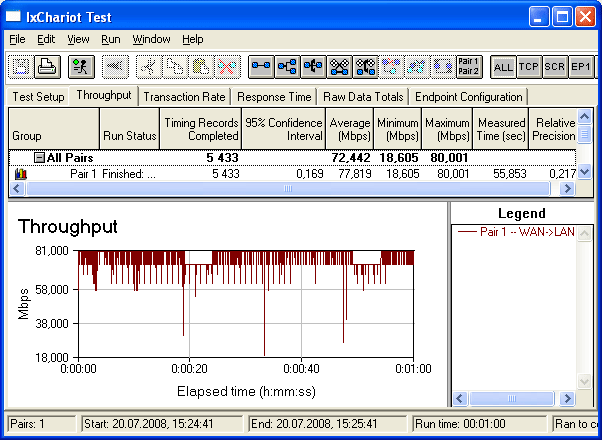602x440 pixels.
Task: Click the Group column header
Action: pos(54,129)
